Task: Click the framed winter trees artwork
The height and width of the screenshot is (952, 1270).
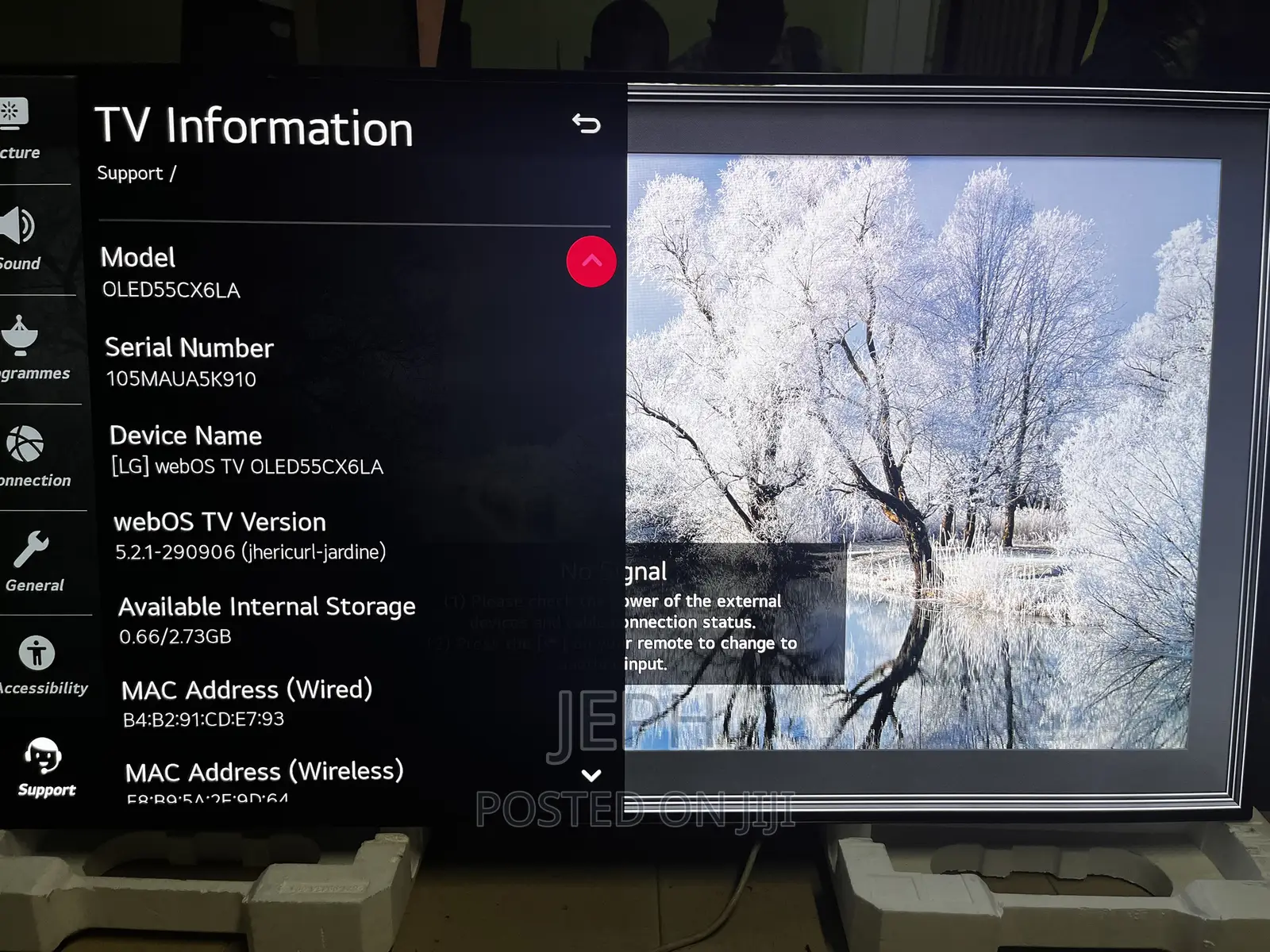Action: tap(922, 452)
